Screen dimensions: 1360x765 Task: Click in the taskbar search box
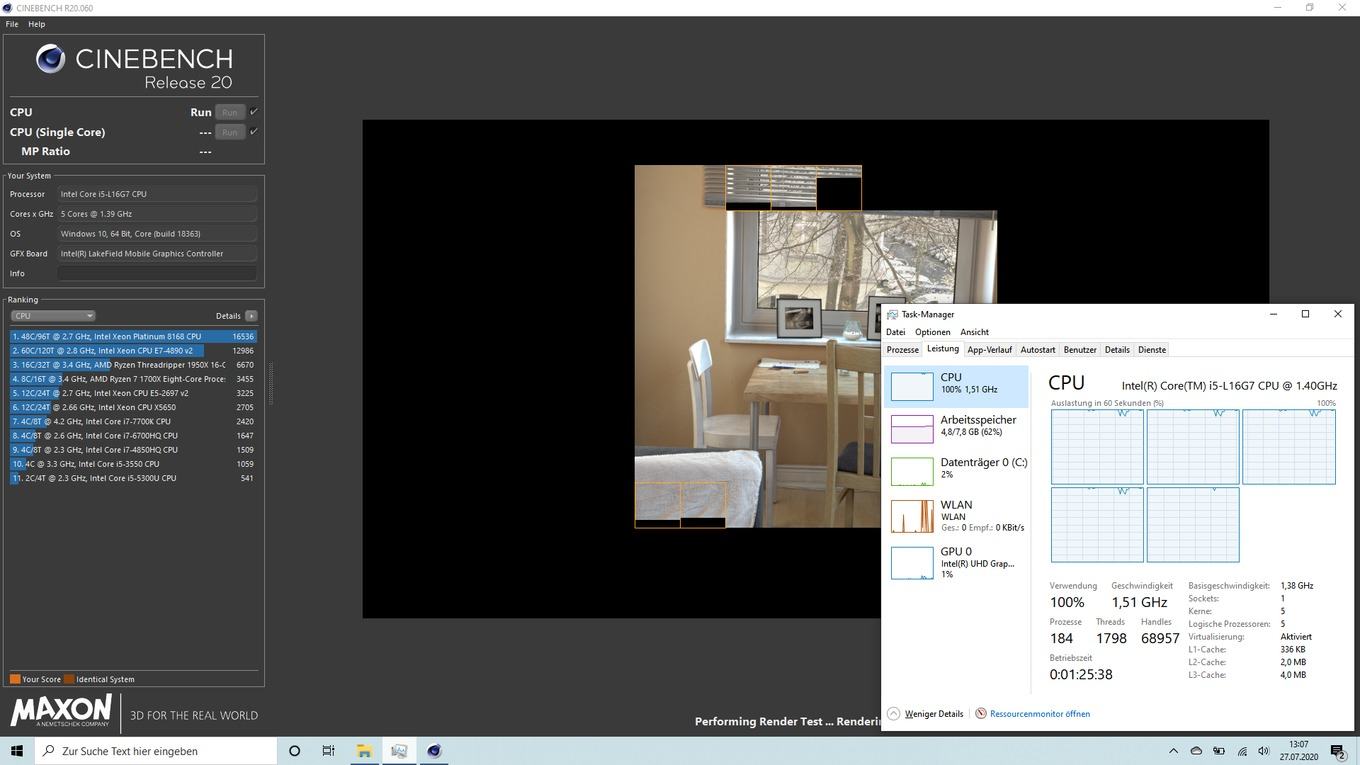(156, 751)
